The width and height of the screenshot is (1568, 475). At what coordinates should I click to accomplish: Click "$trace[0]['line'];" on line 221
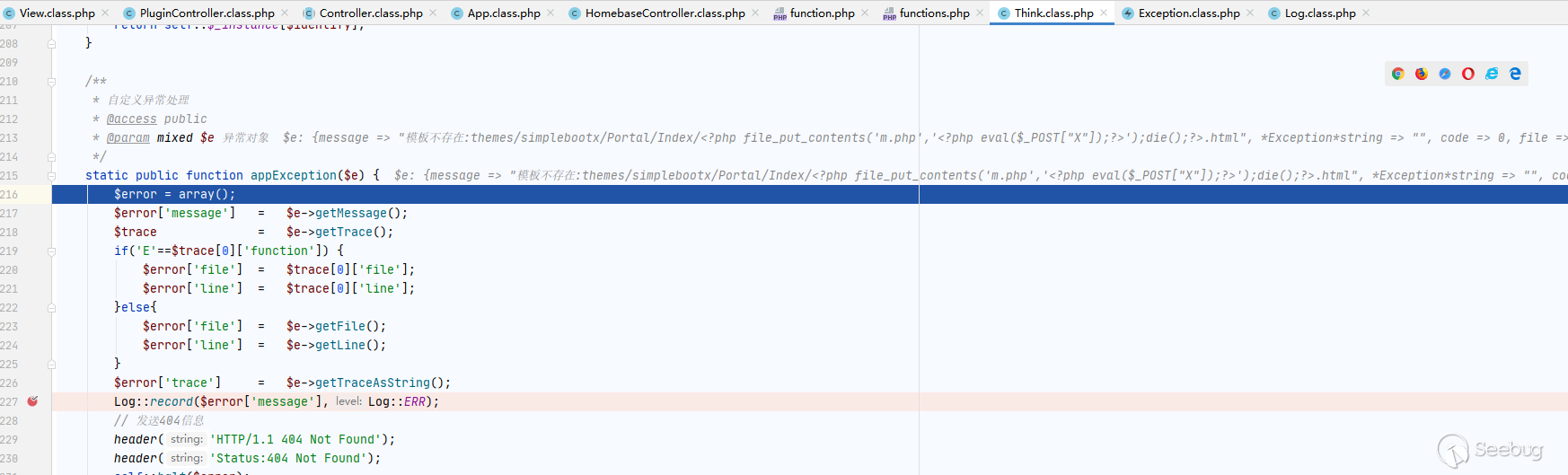coord(350,288)
